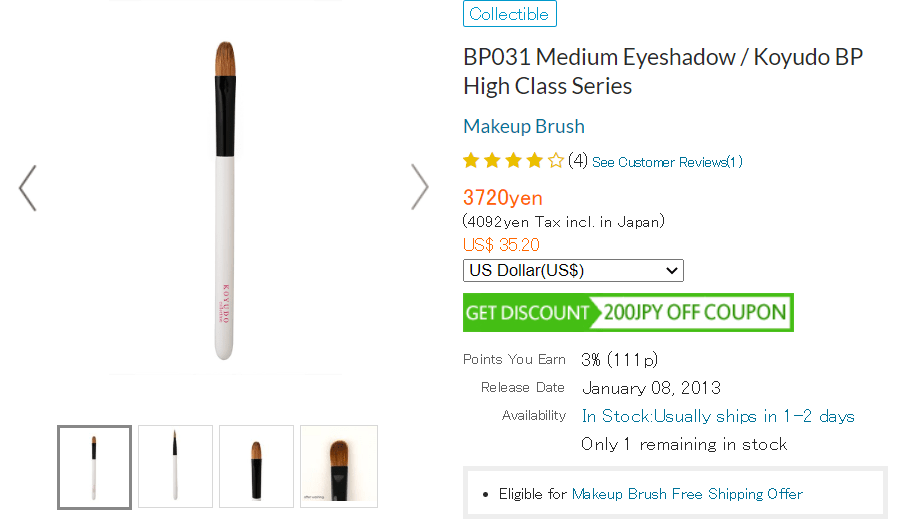Click the Get Discount coupon banner
Viewport: 900px width, 525px height.
coord(628,312)
